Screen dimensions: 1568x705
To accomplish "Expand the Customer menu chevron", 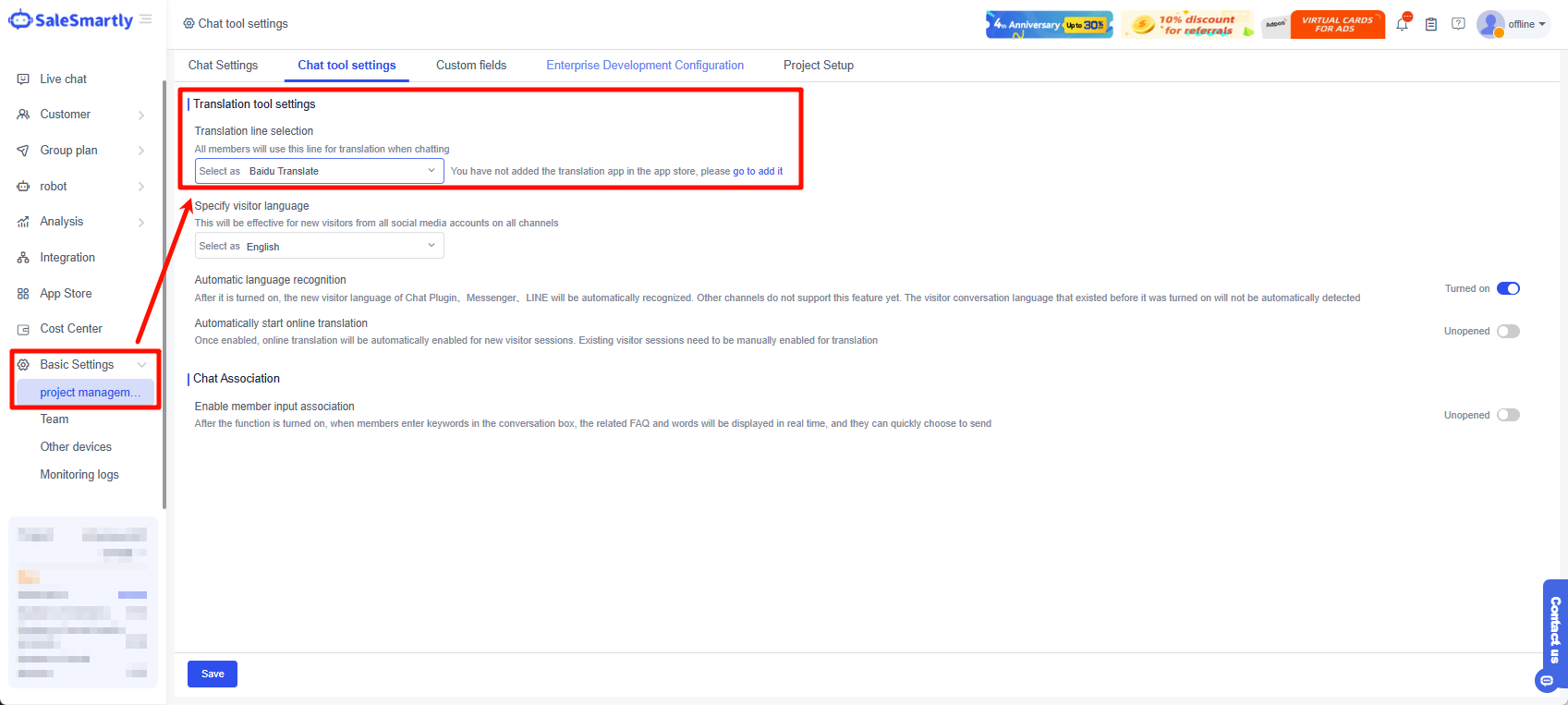I will point(141,115).
